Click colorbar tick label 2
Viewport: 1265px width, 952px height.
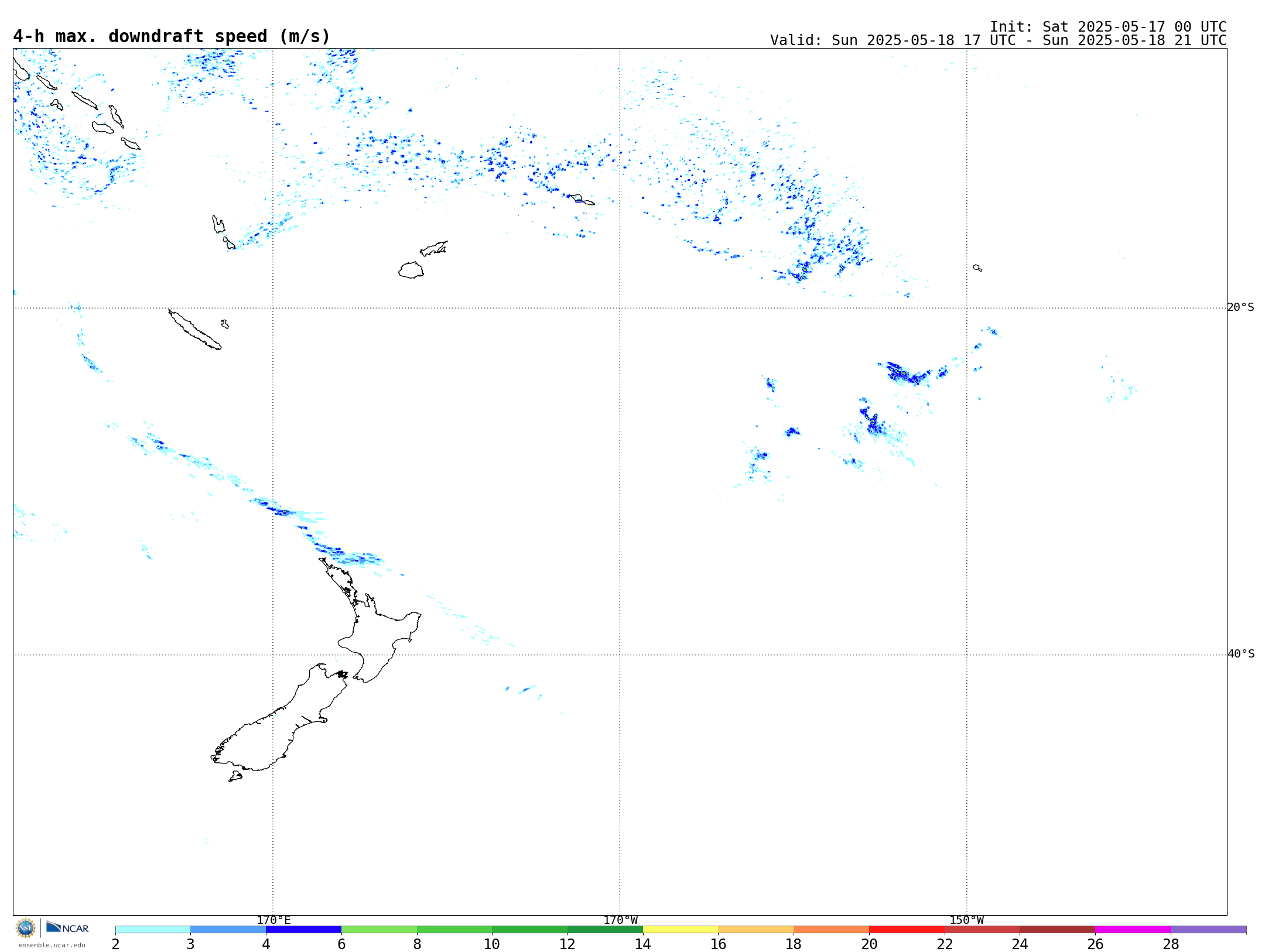tap(115, 944)
